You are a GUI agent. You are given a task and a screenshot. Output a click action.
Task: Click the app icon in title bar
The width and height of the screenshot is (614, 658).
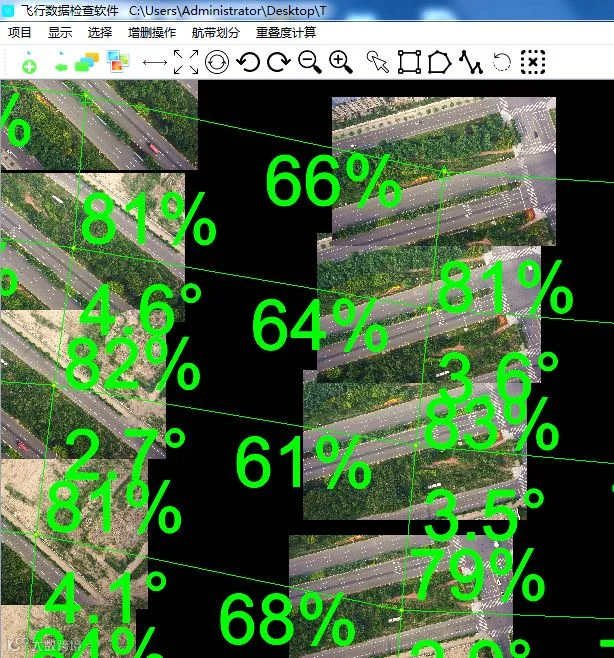pos(8,10)
